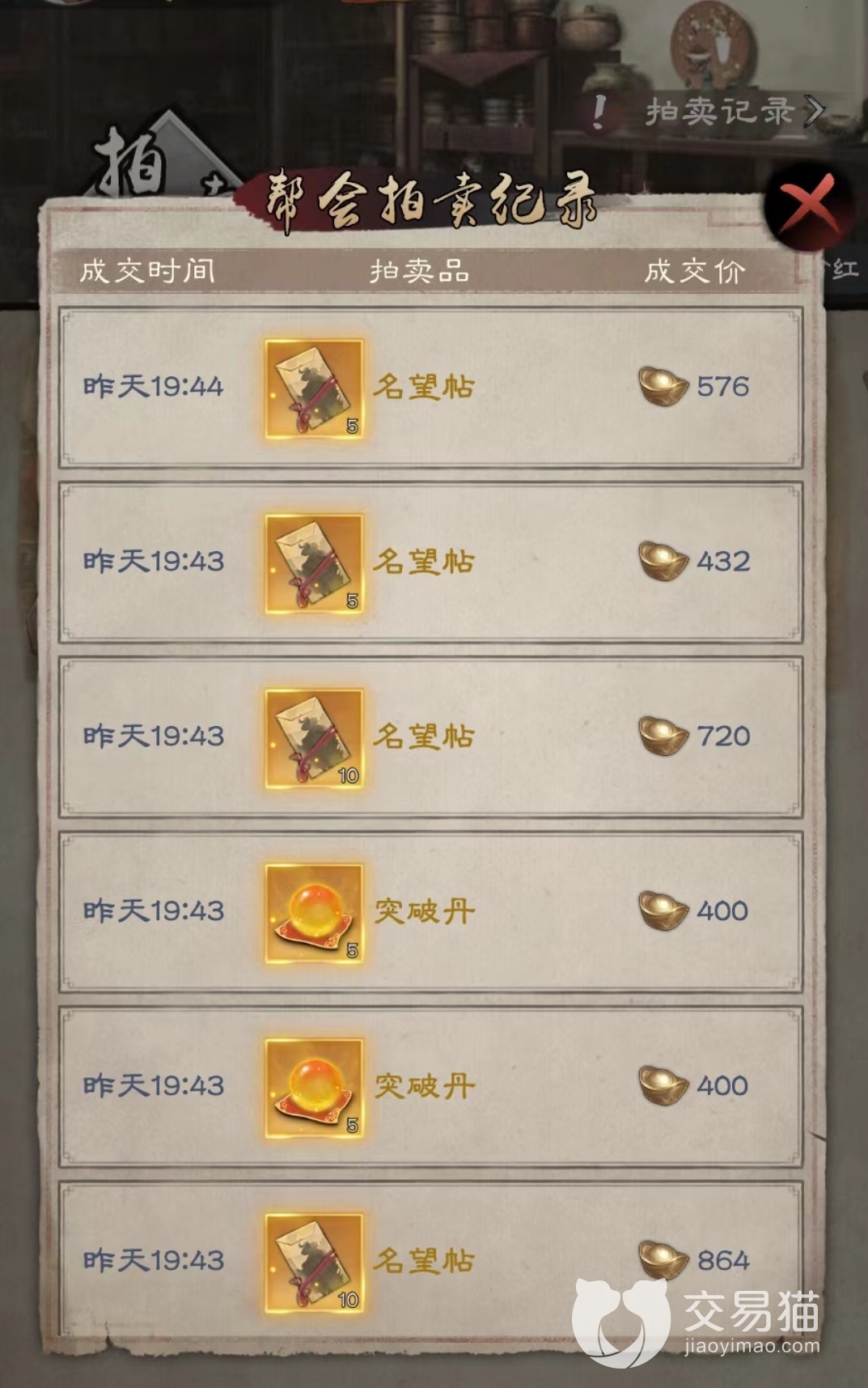Click the 成交时间 column header
868x1388 pixels.
[147, 270]
